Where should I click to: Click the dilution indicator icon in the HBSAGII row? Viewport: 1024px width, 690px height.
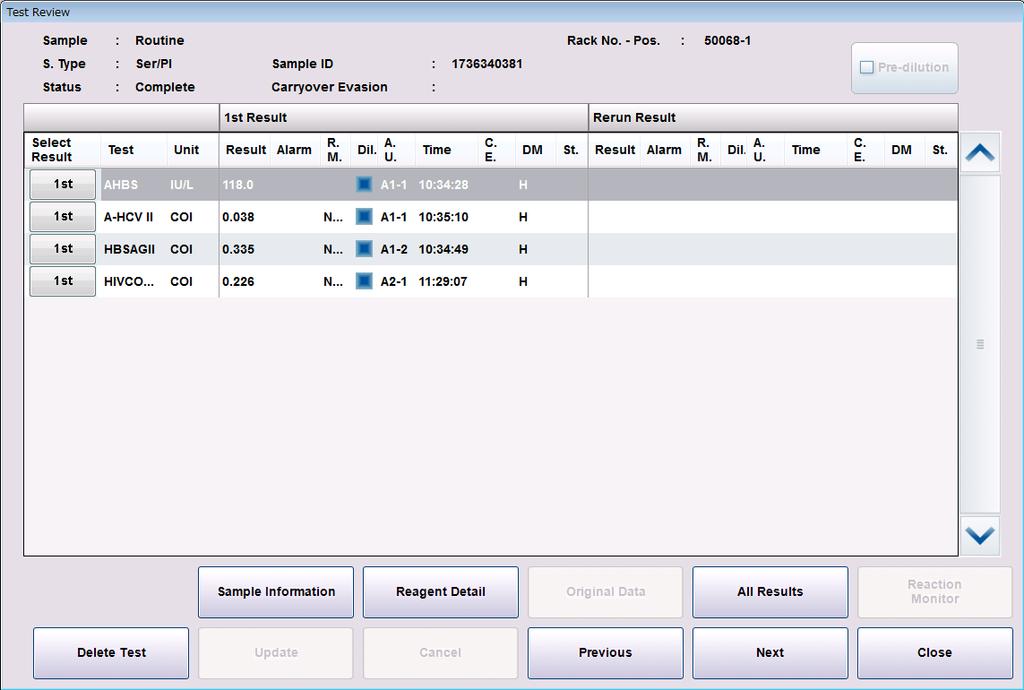click(x=364, y=249)
